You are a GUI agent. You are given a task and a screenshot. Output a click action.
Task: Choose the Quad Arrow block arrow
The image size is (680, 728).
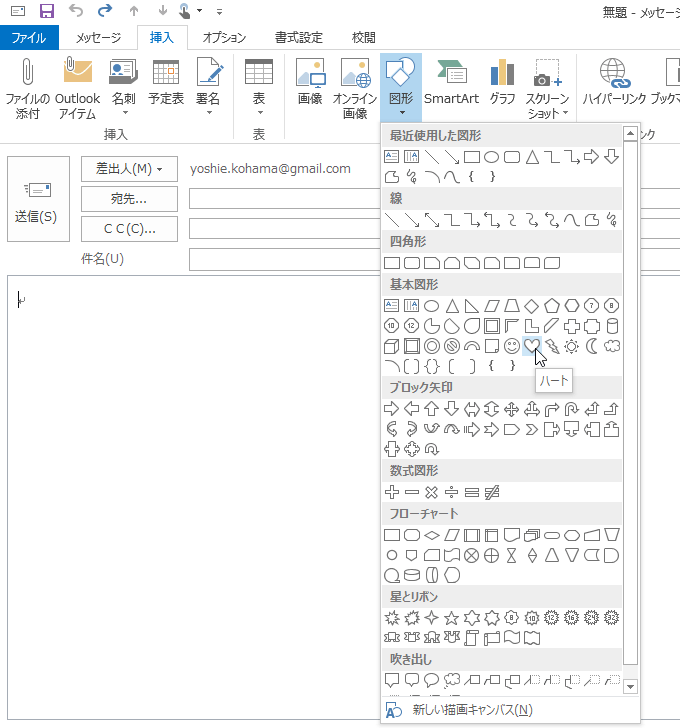512,409
